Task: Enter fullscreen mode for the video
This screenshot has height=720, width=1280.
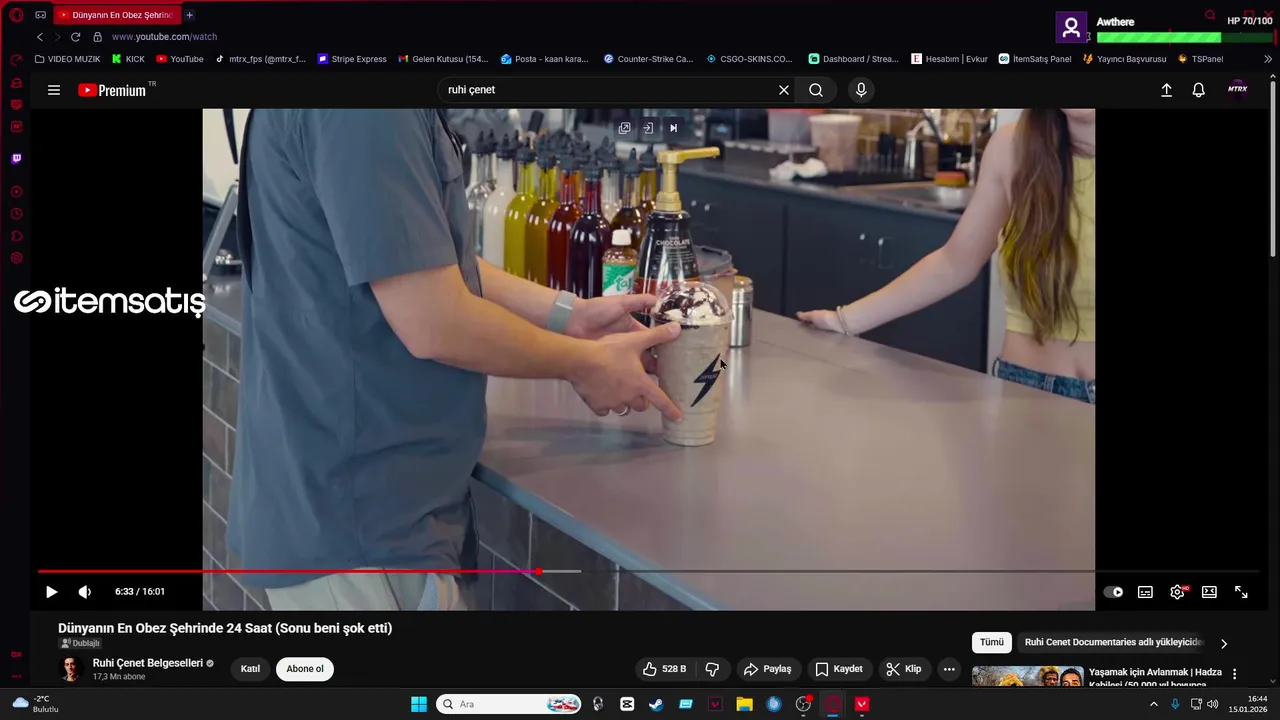Action: pyautogui.click(x=1241, y=592)
